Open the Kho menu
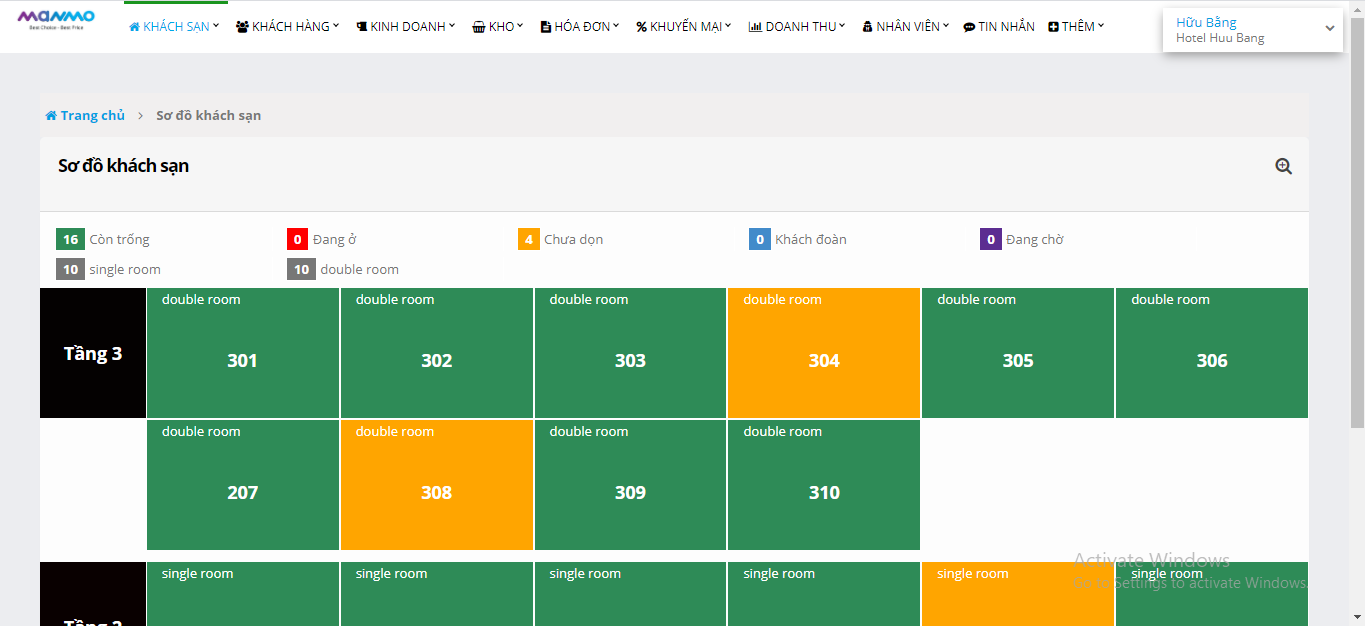The height and width of the screenshot is (626, 1365). 498,27
